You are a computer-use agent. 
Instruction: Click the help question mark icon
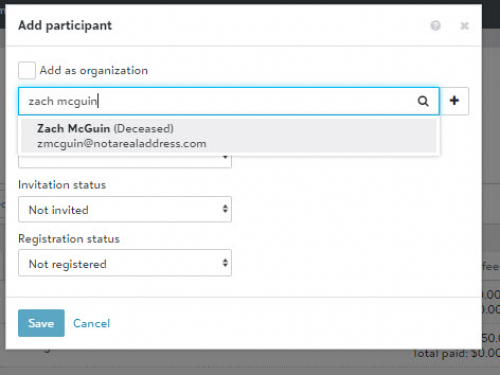435,26
